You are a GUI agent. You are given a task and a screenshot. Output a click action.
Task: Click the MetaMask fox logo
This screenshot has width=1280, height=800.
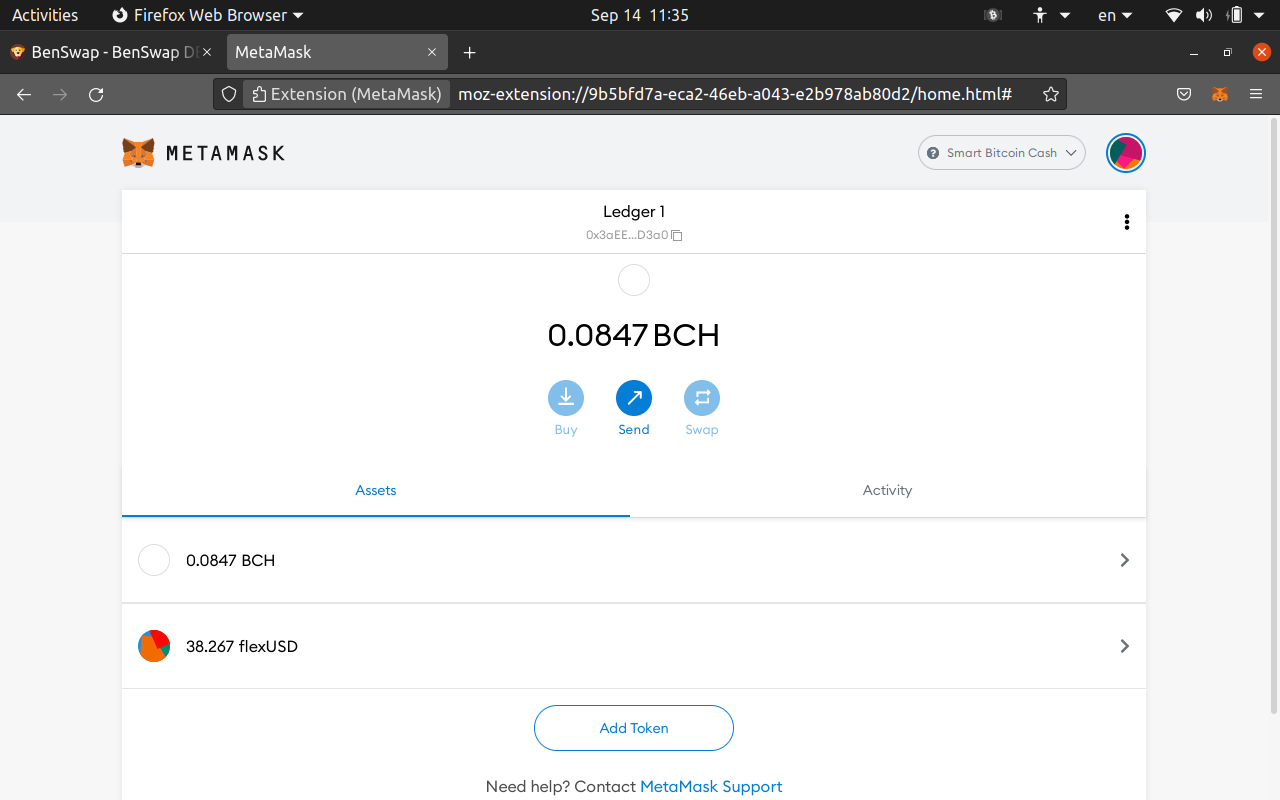click(138, 153)
